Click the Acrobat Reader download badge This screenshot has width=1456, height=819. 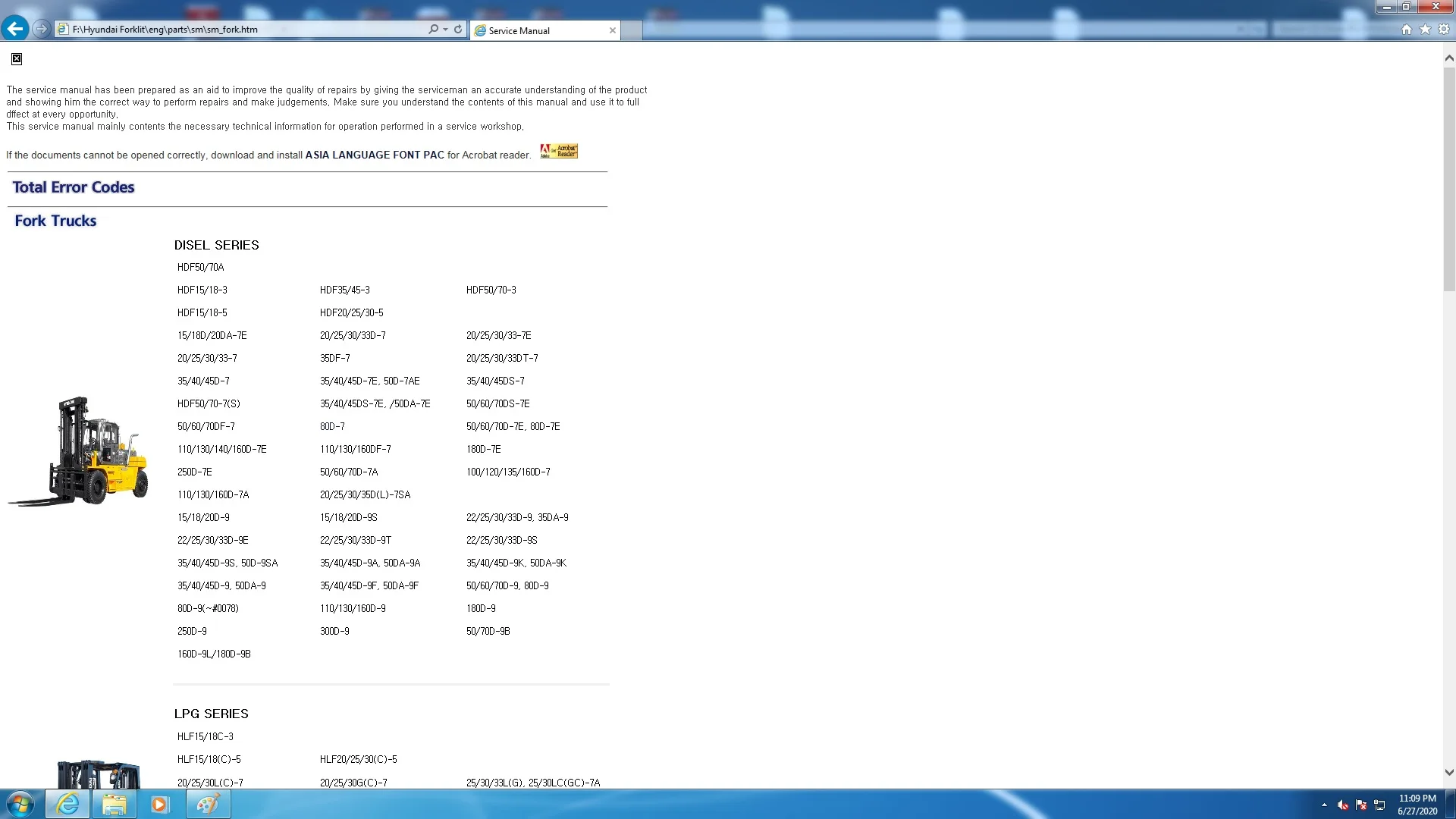559,151
